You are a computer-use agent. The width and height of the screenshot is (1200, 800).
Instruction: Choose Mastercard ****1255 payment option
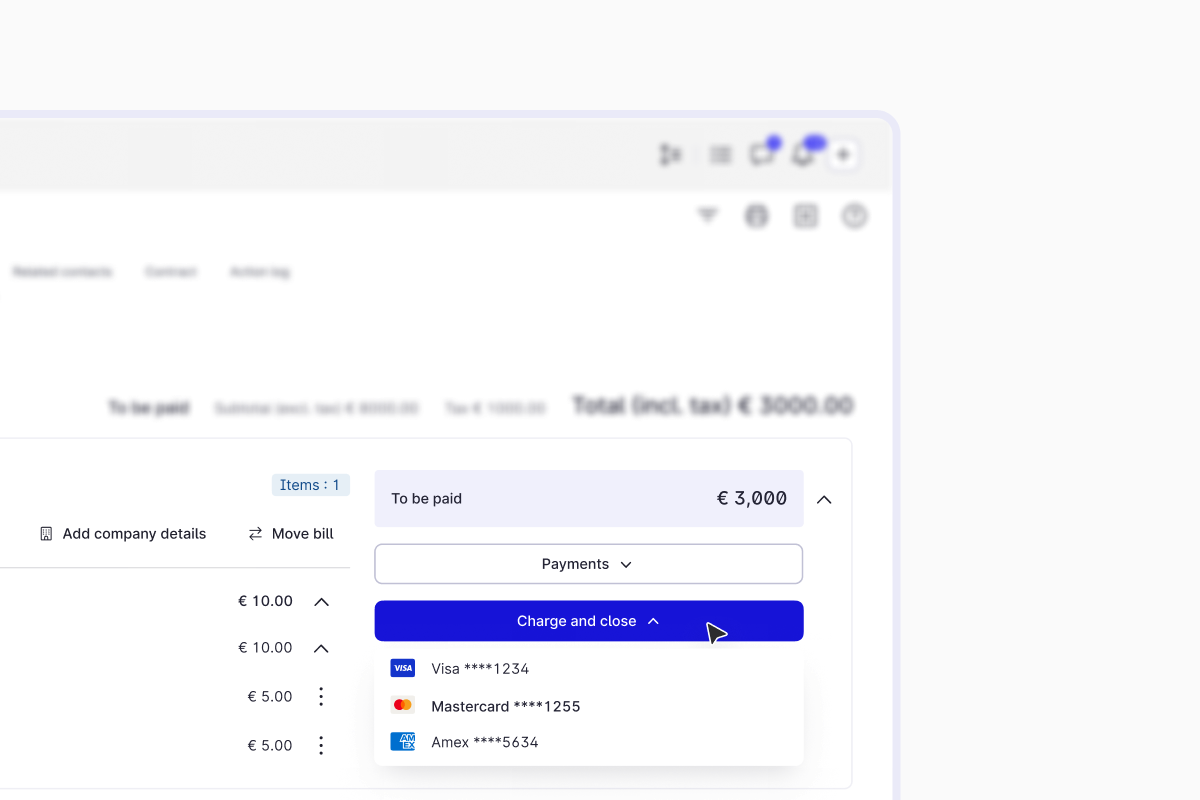pyautogui.click(x=505, y=706)
